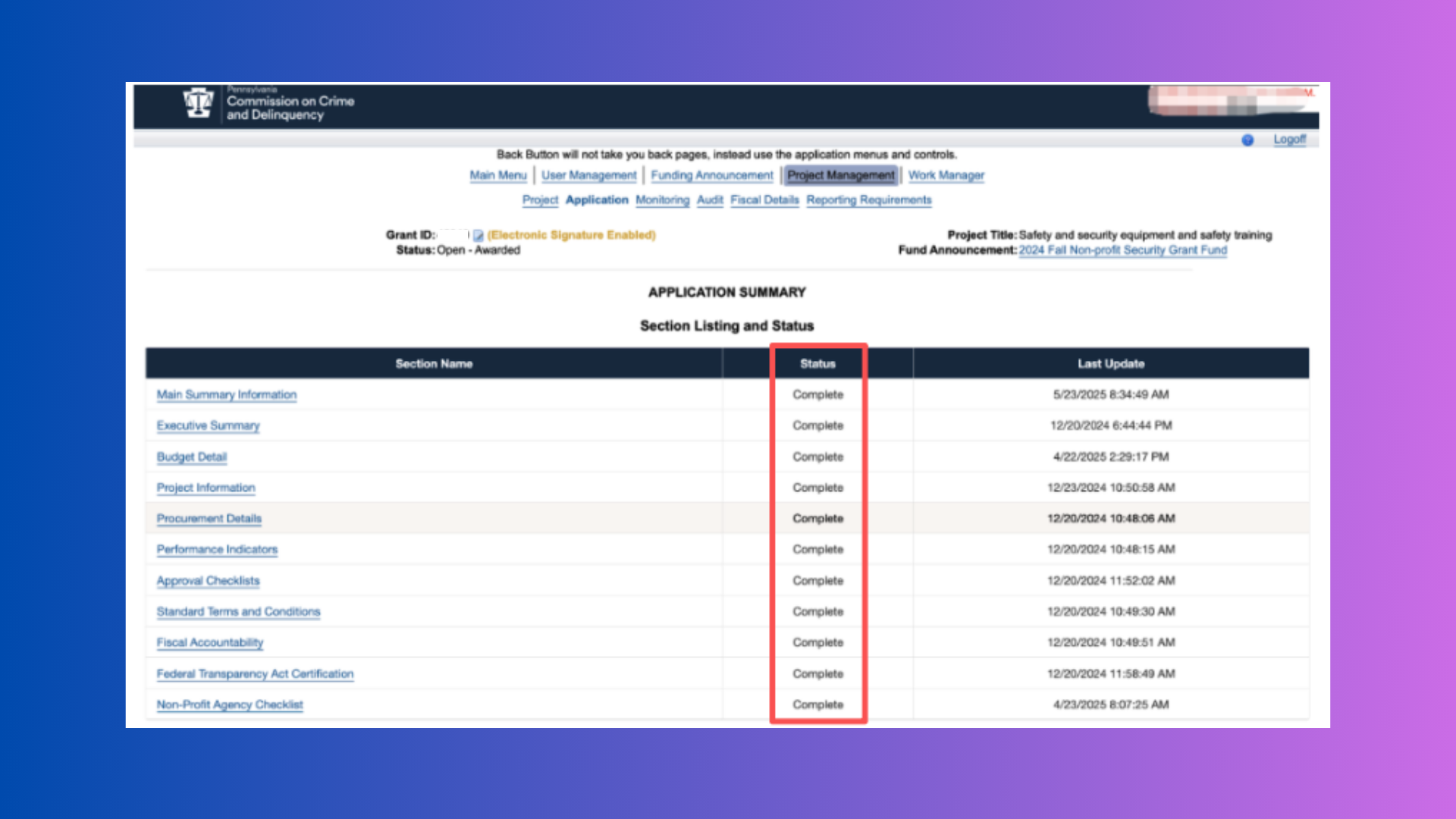Log off using the Logoff link
This screenshot has height=819, width=1456.
[x=1289, y=140]
